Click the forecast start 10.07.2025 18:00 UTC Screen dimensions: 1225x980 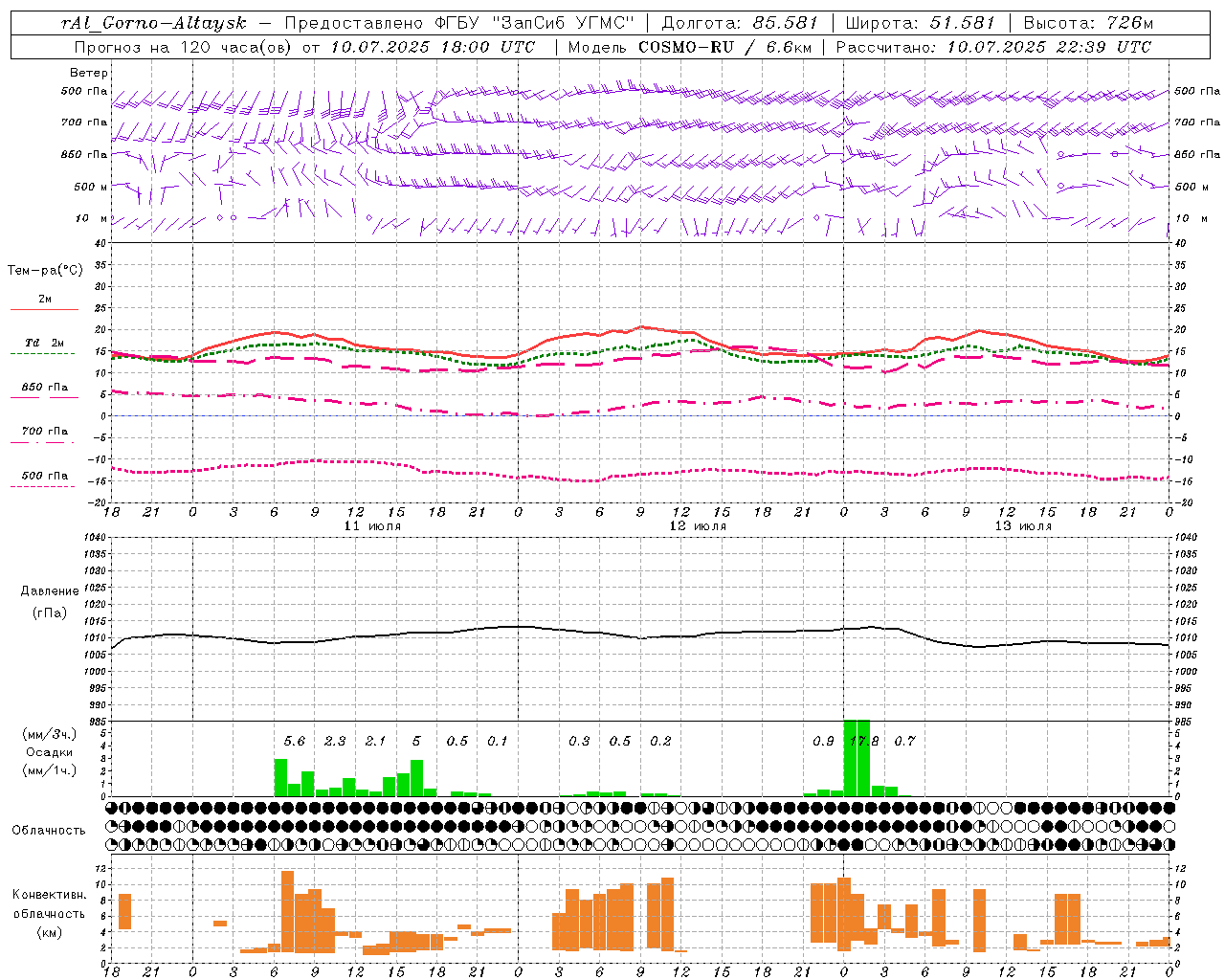point(433,46)
